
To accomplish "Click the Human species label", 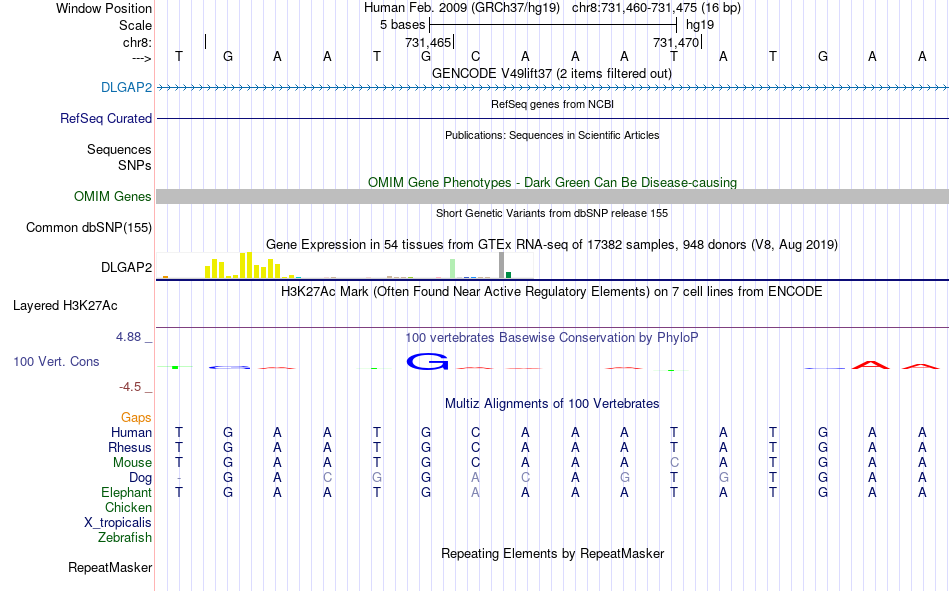I will tap(131, 432).
